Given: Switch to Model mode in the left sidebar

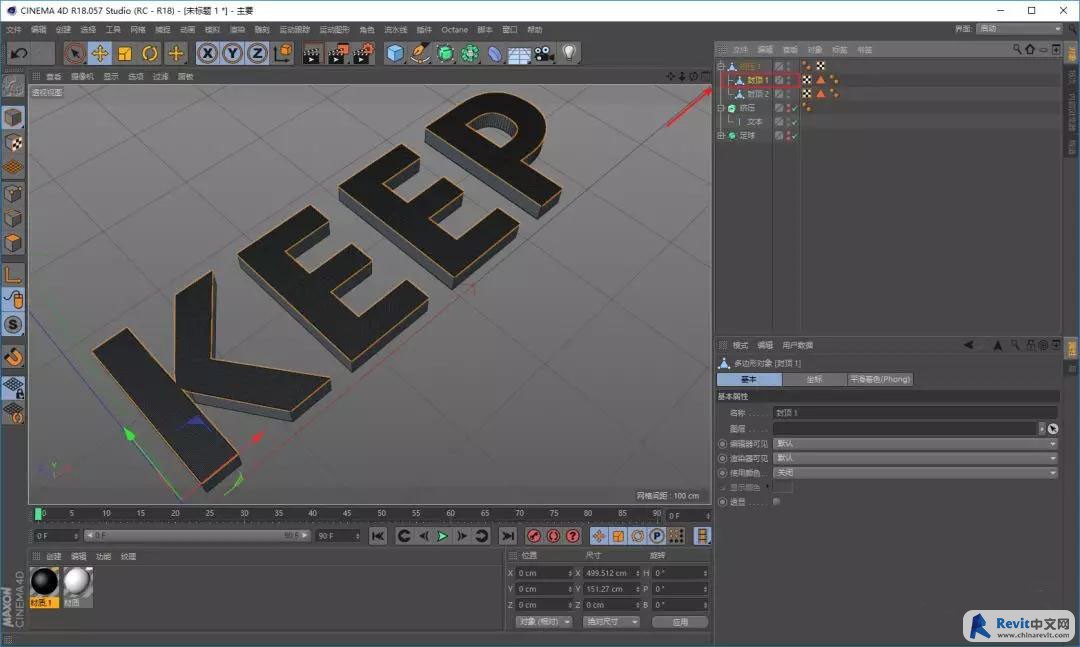Looking at the screenshot, I should (x=13, y=118).
